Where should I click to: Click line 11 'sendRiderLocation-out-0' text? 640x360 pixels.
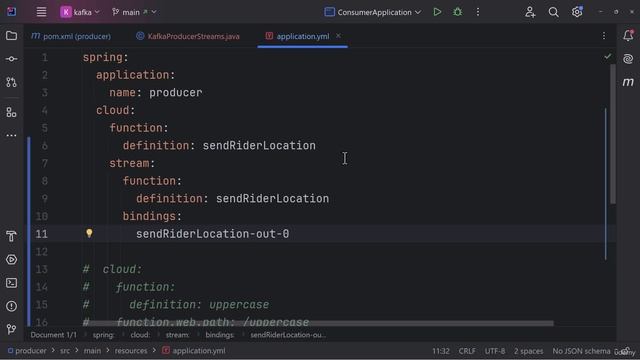[212, 234]
